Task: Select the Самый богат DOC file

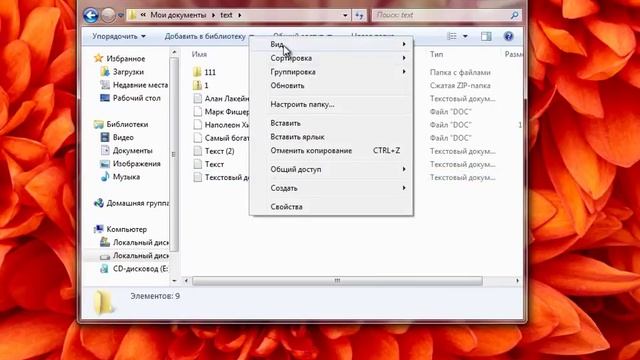Action: tap(227, 138)
